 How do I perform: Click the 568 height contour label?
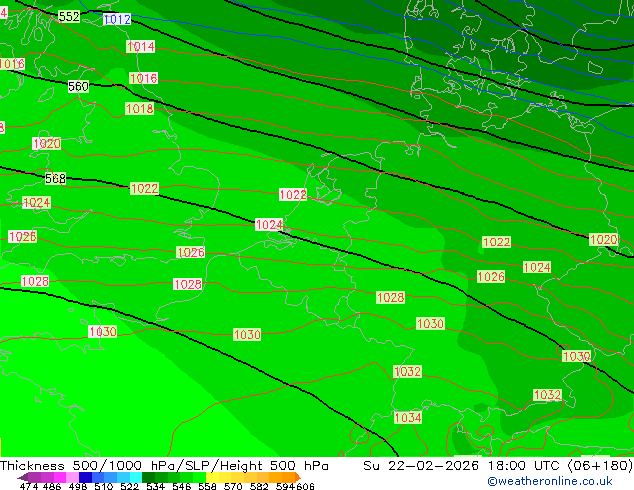point(55,178)
